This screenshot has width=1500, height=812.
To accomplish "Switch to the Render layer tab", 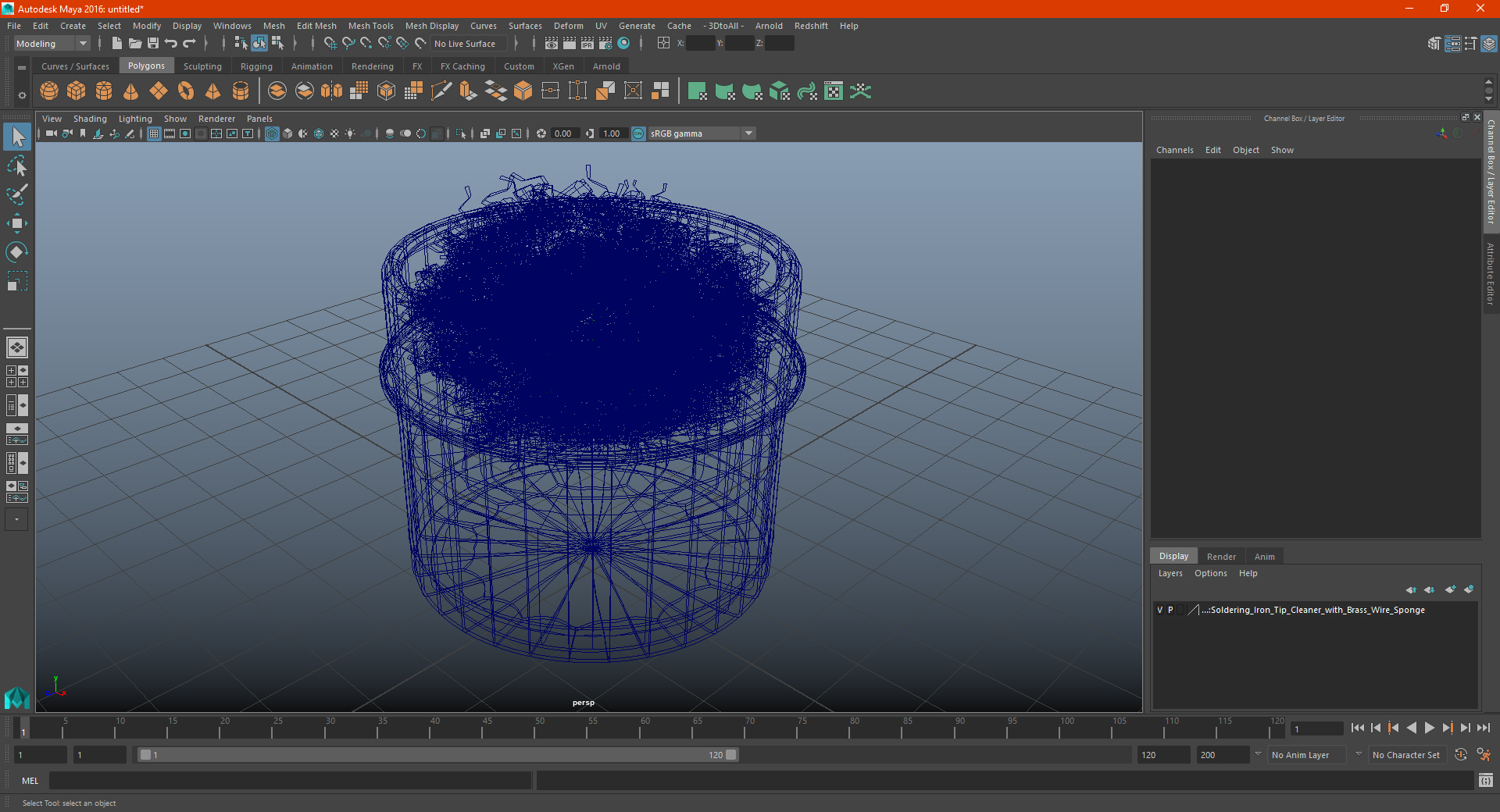I will (1221, 557).
